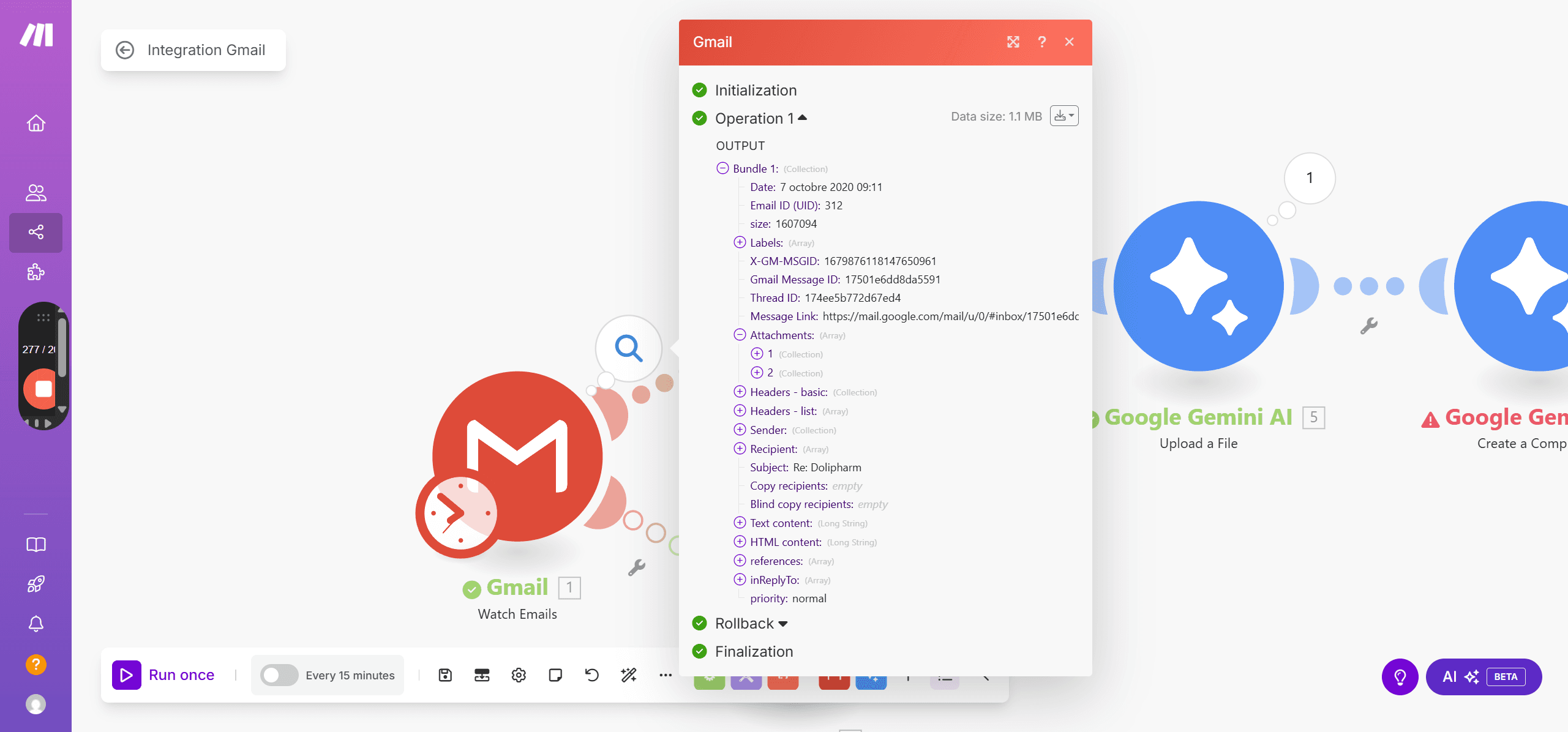Select the Message Link URL value
This screenshot has height=732, width=1568.
tap(951, 316)
